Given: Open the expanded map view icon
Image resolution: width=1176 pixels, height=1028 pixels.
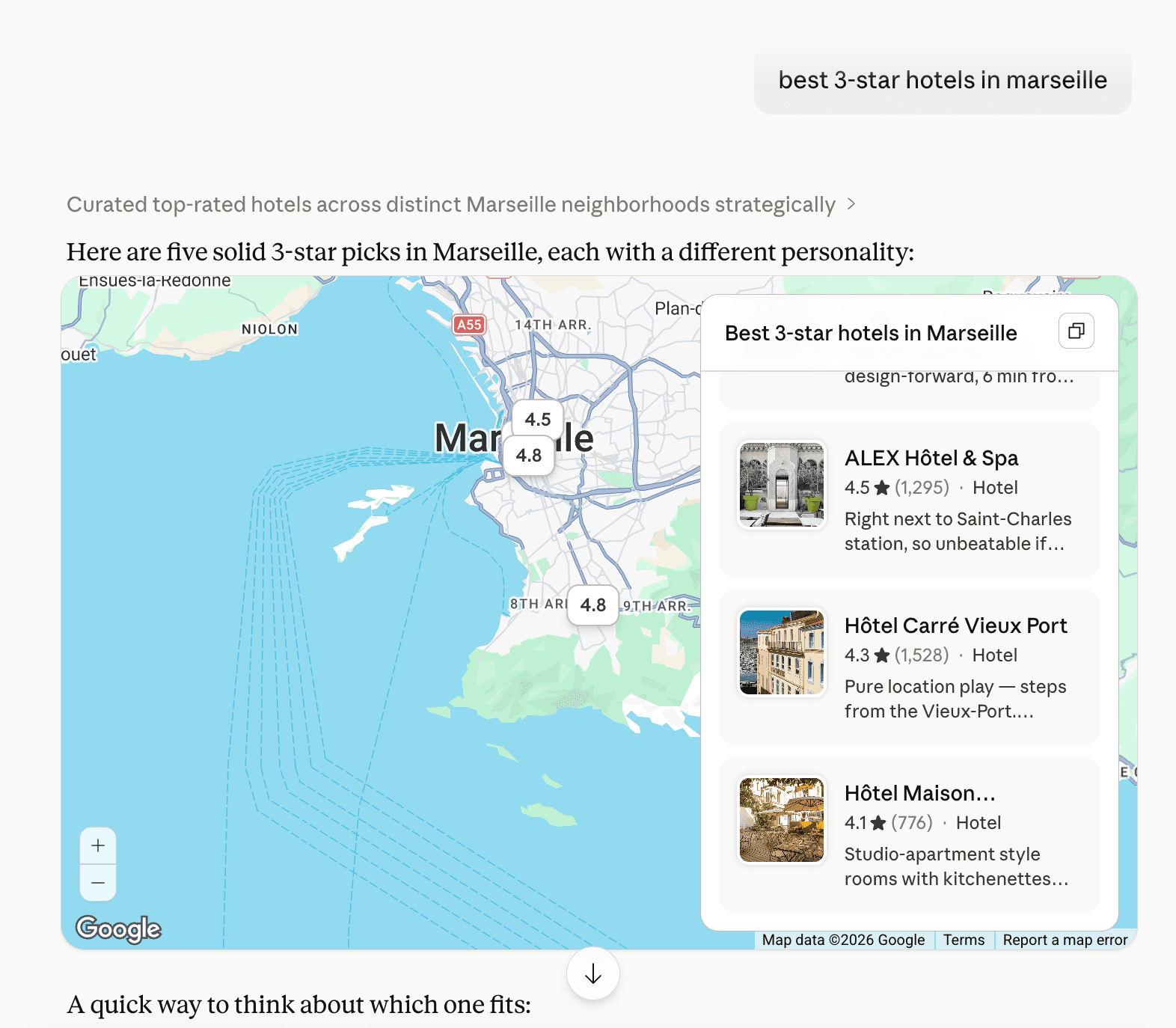Looking at the screenshot, I should (1076, 331).
